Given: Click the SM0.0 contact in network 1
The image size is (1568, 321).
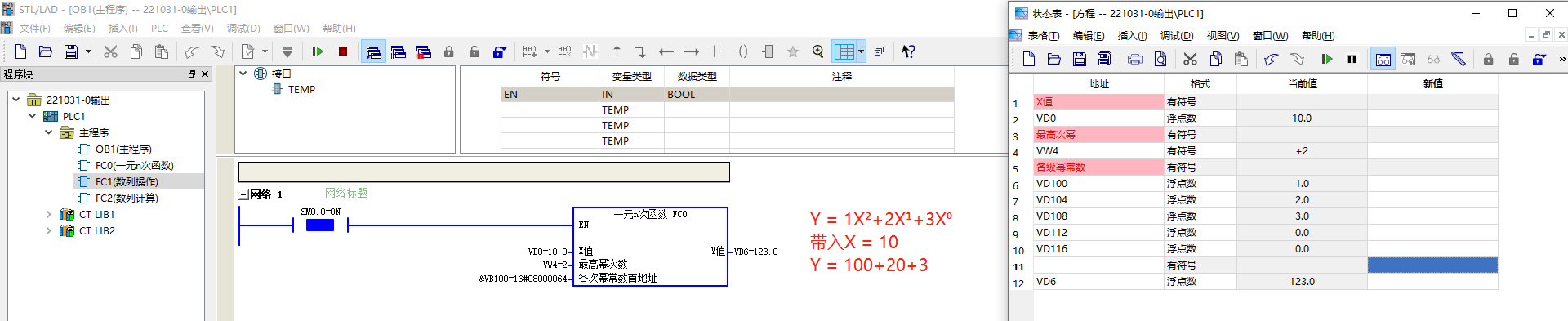Looking at the screenshot, I should tap(320, 225).
